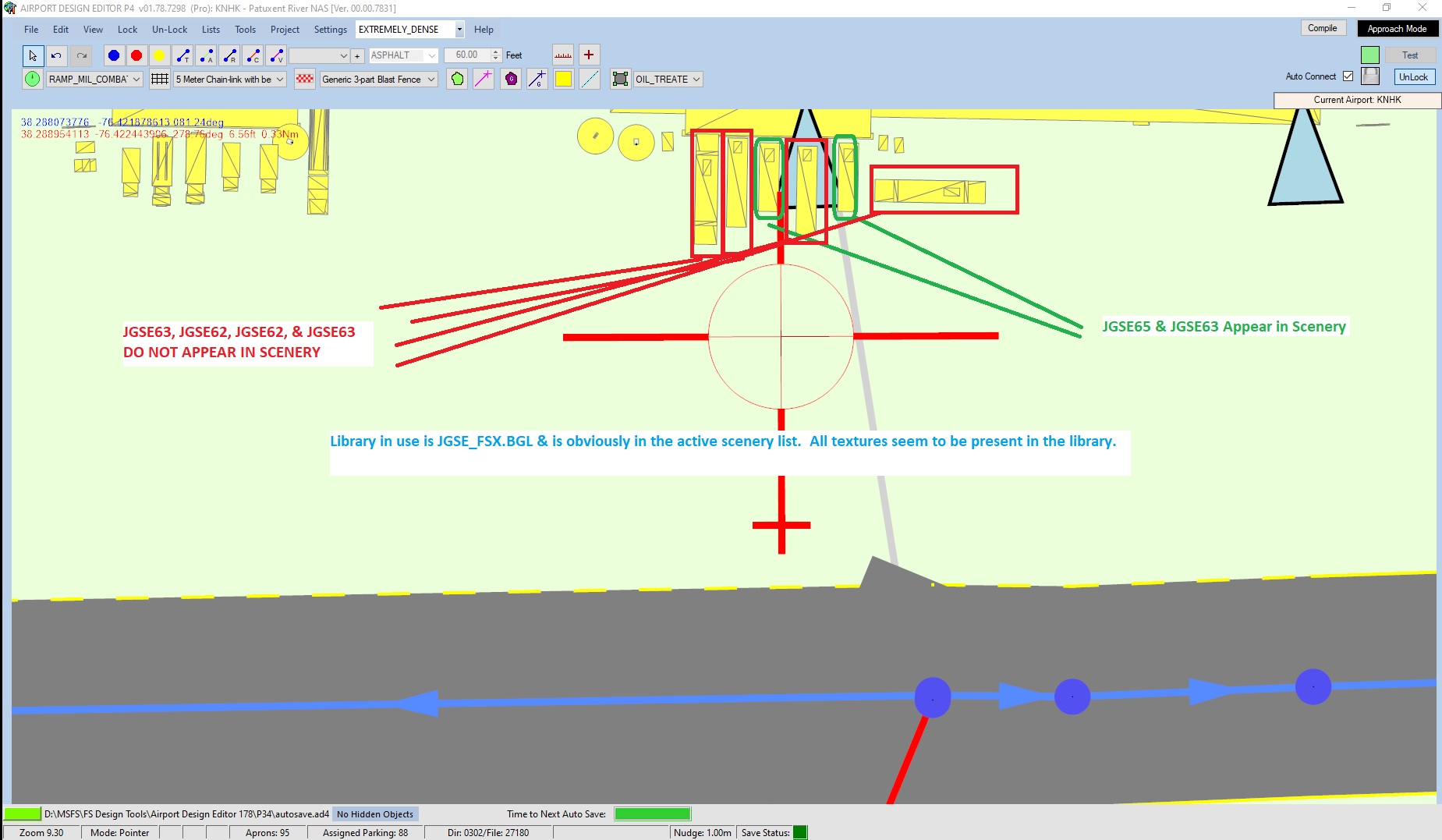Toggle Approach Mode
This screenshot has width=1442, height=840.
pos(1397,28)
